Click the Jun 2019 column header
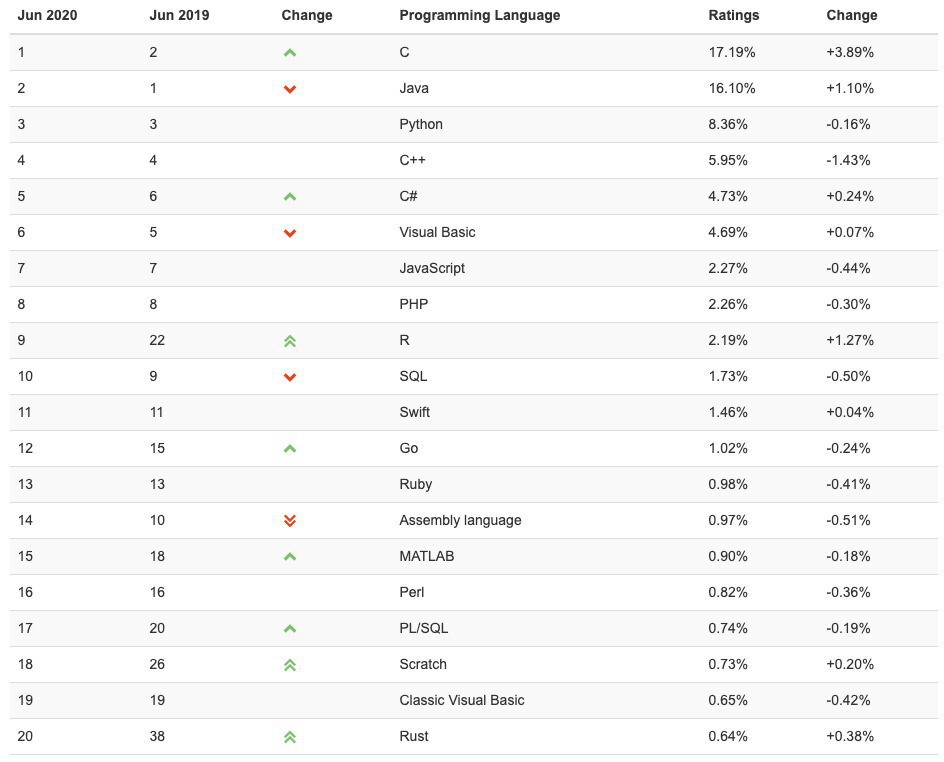The height and width of the screenshot is (762, 944). coord(179,16)
